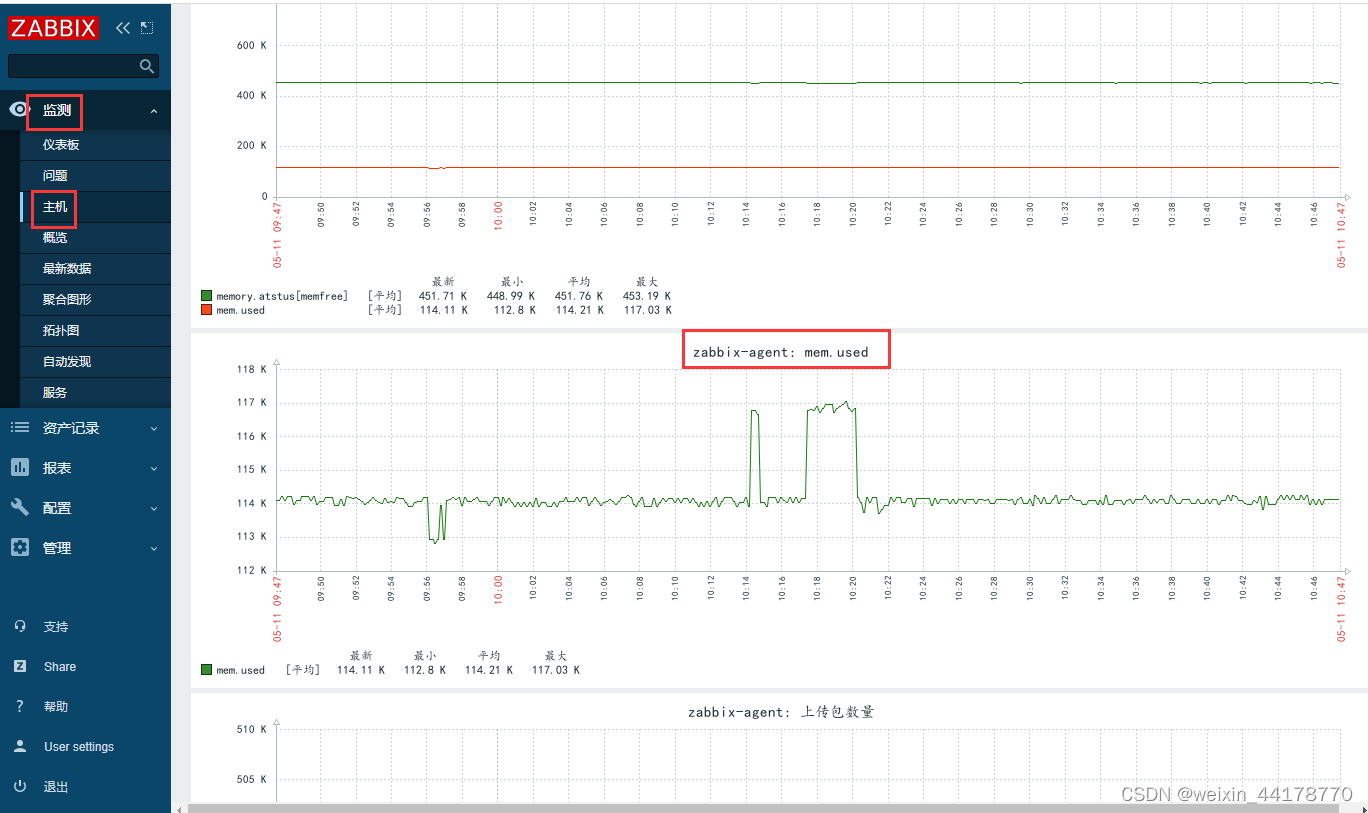Open the 支持 support link

click(x=56, y=627)
